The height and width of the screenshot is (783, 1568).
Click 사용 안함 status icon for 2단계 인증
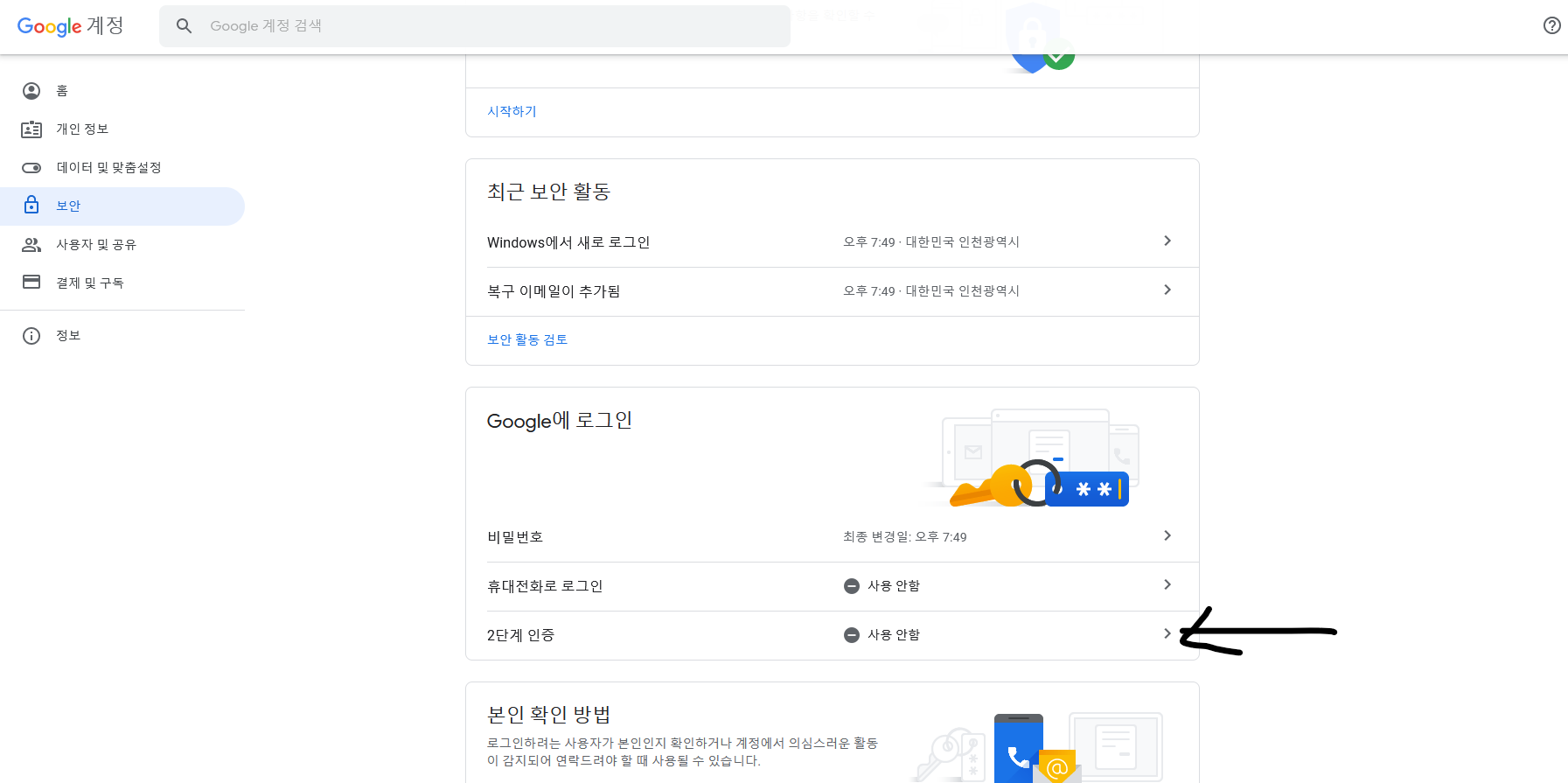click(852, 635)
